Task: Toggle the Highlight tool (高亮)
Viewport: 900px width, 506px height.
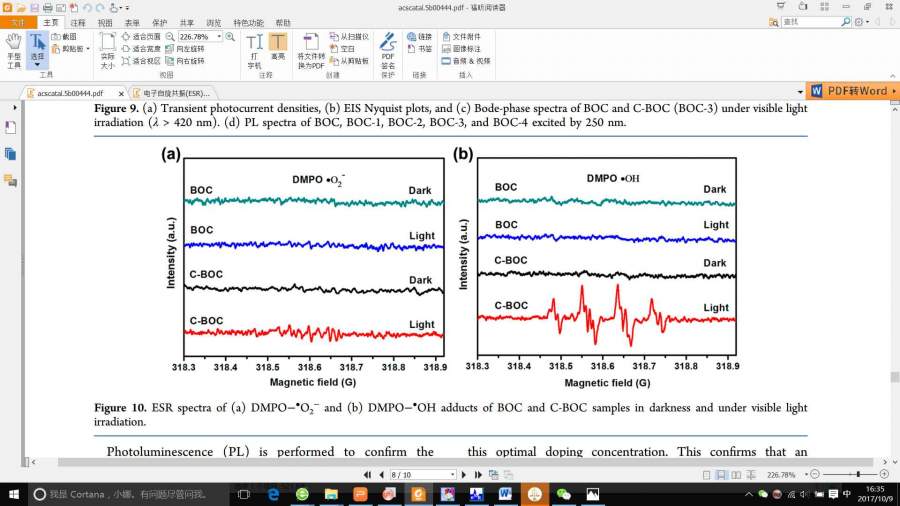Action: (x=278, y=47)
